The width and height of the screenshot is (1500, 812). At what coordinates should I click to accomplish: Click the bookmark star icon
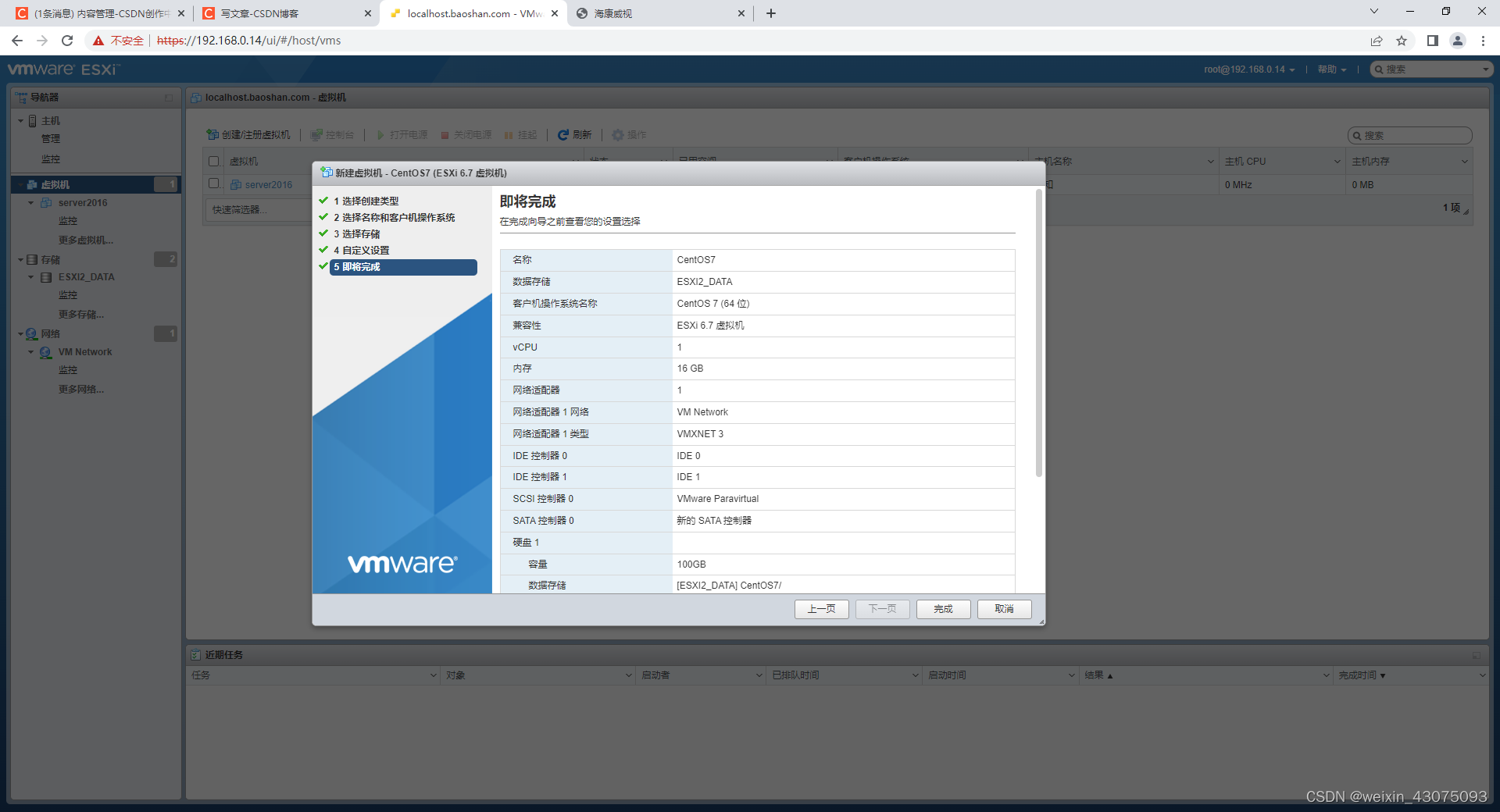point(1402,41)
